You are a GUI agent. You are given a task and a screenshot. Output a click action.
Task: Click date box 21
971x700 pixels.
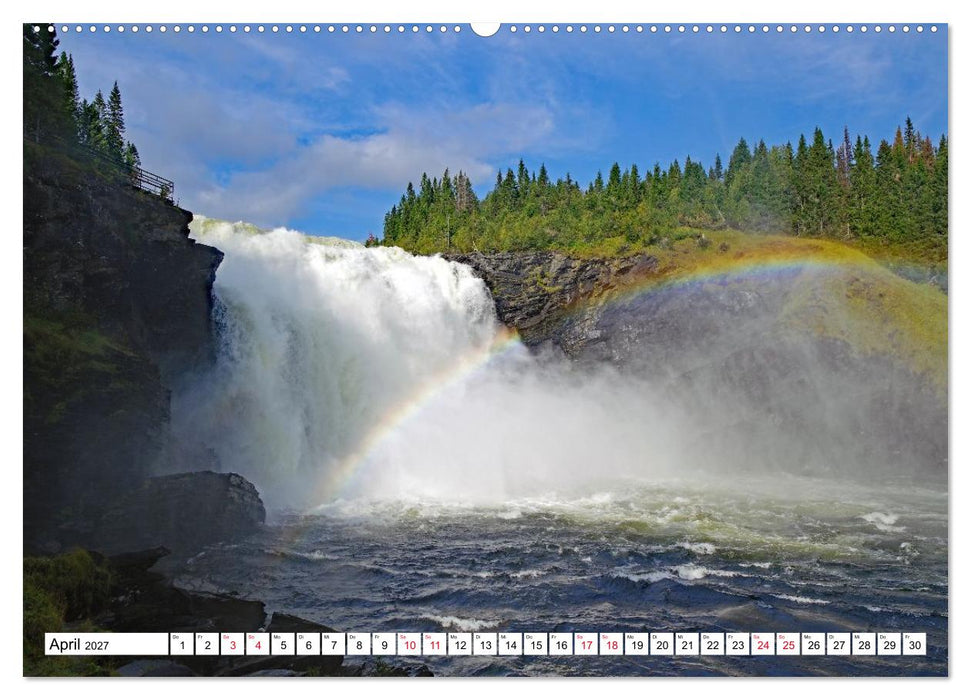(x=687, y=644)
